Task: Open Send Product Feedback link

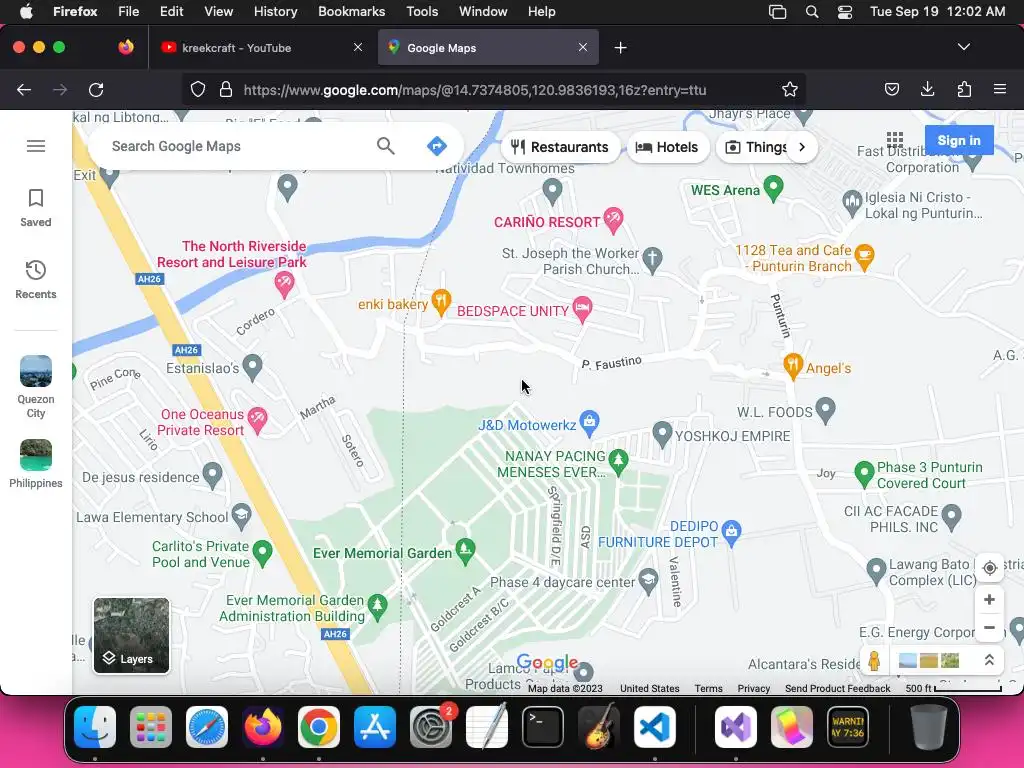Action: (837, 688)
